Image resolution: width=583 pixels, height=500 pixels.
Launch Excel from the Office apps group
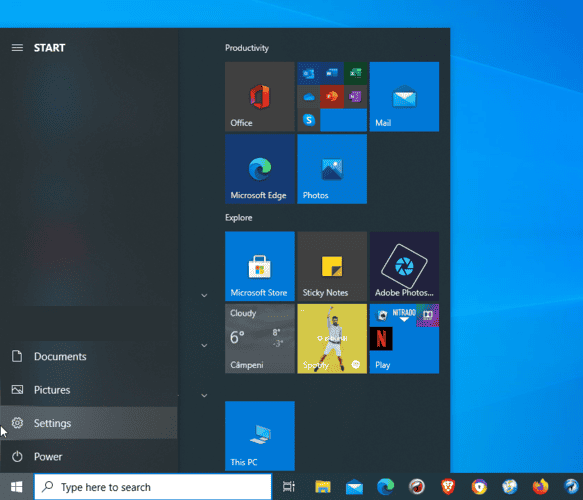(x=355, y=73)
